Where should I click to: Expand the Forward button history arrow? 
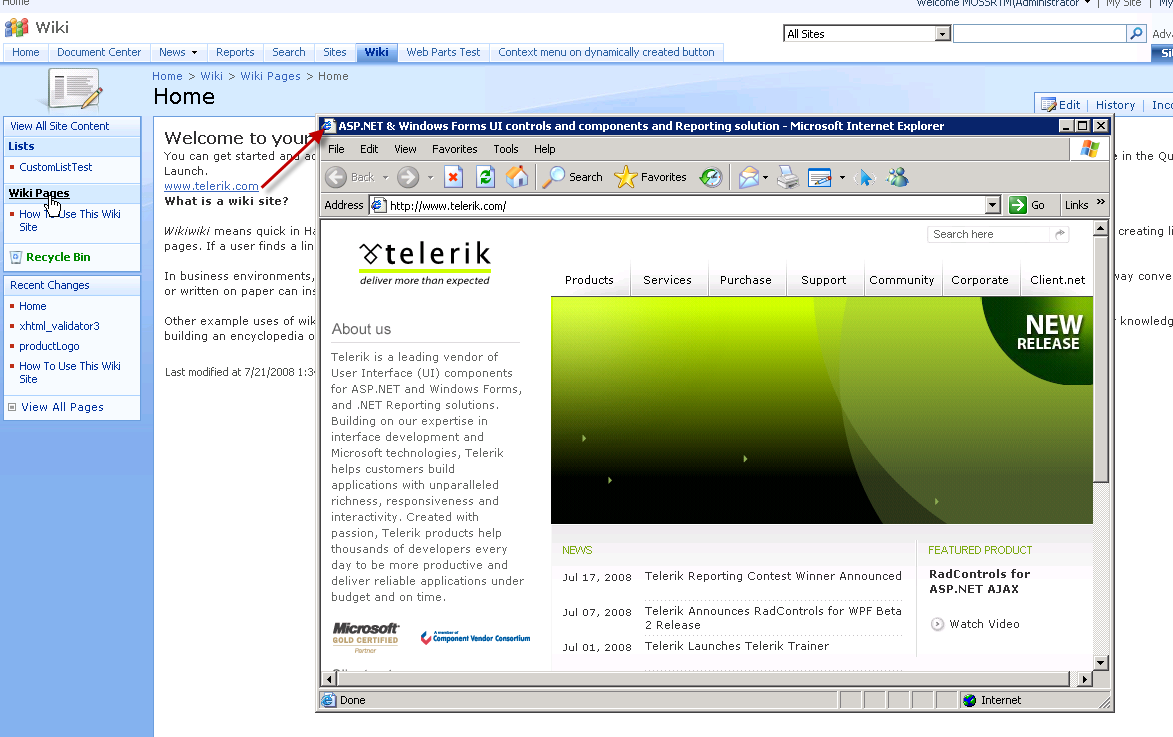pyautogui.click(x=430, y=178)
